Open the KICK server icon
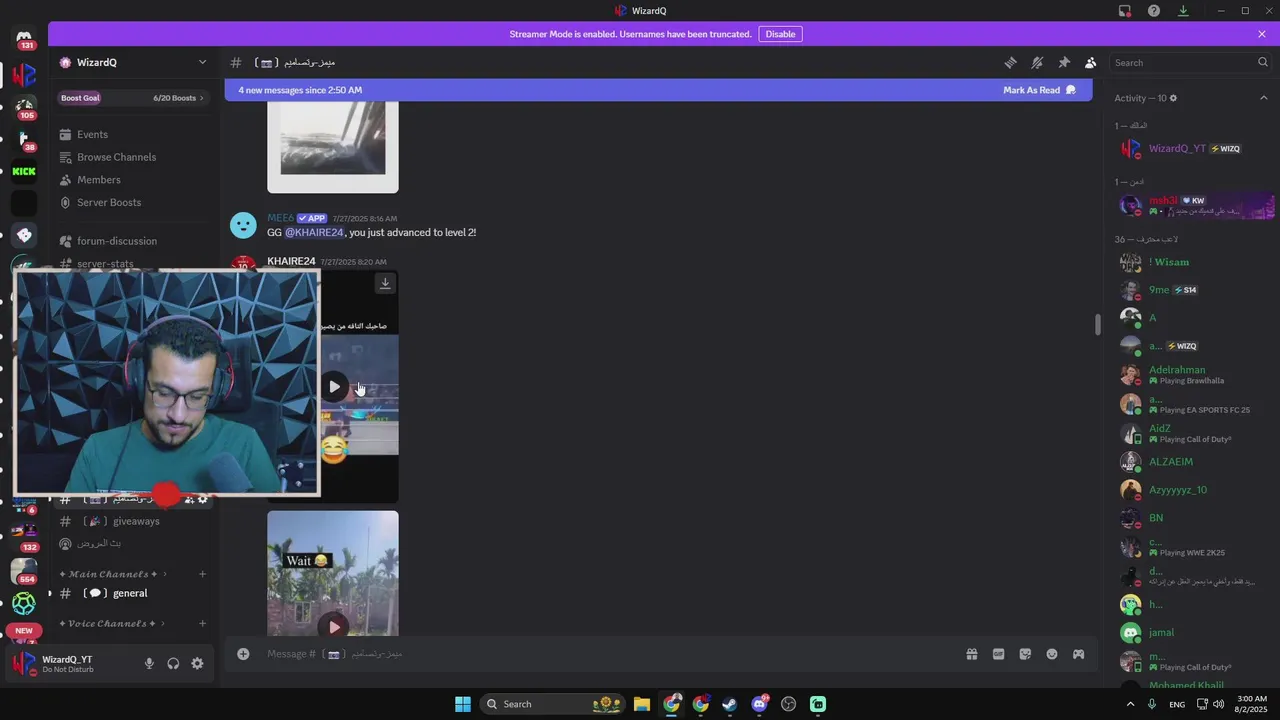Viewport: 1280px width, 720px height. point(24,171)
